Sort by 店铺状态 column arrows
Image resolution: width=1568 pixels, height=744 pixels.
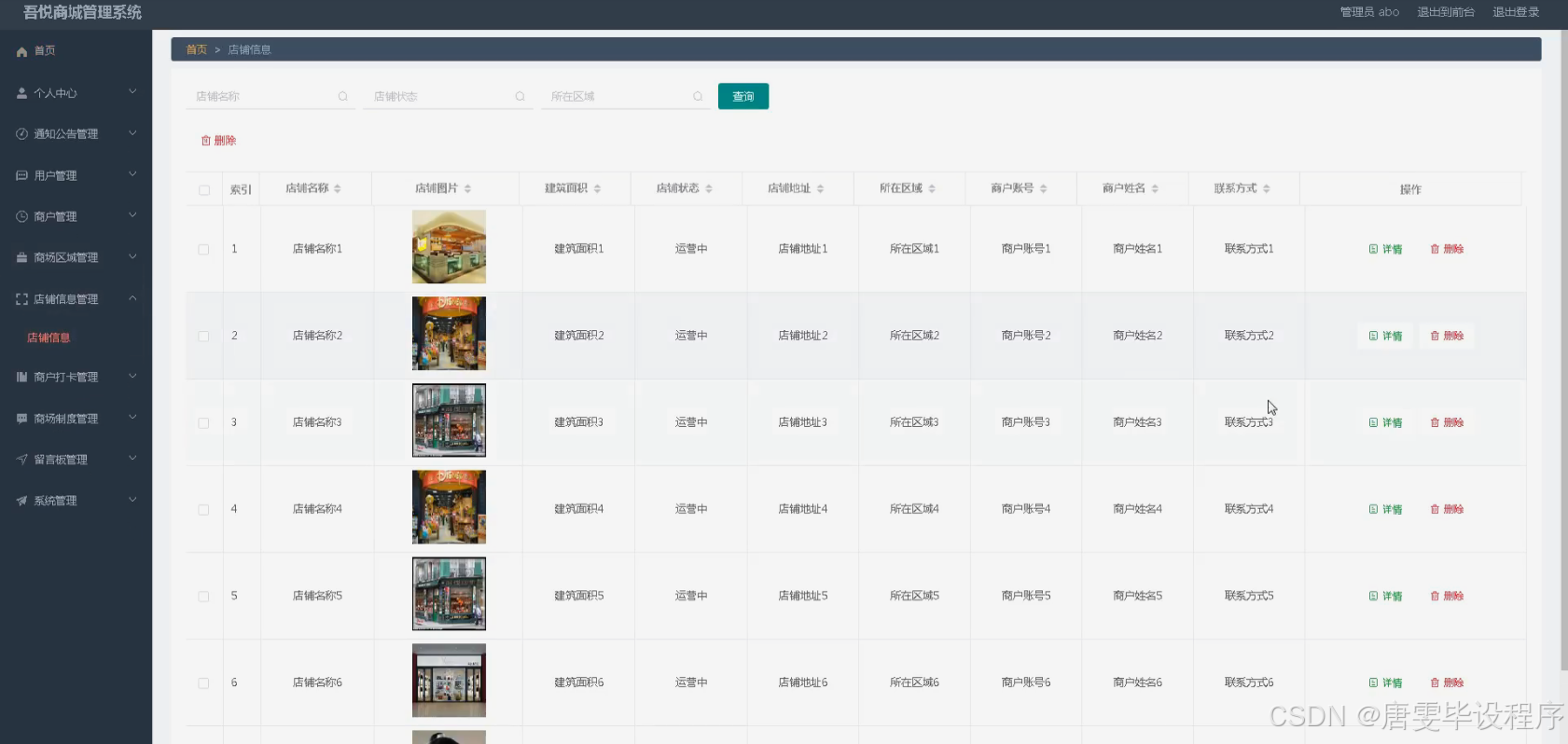click(709, 188)
